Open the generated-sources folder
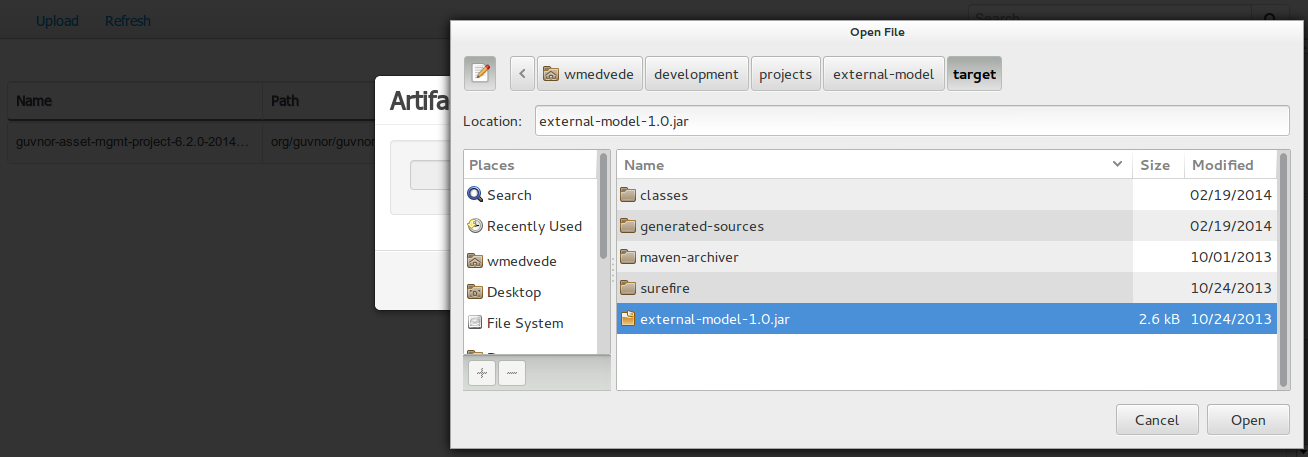The width and height of the screenshot is (1308, 457). click(x=701, y=226)
